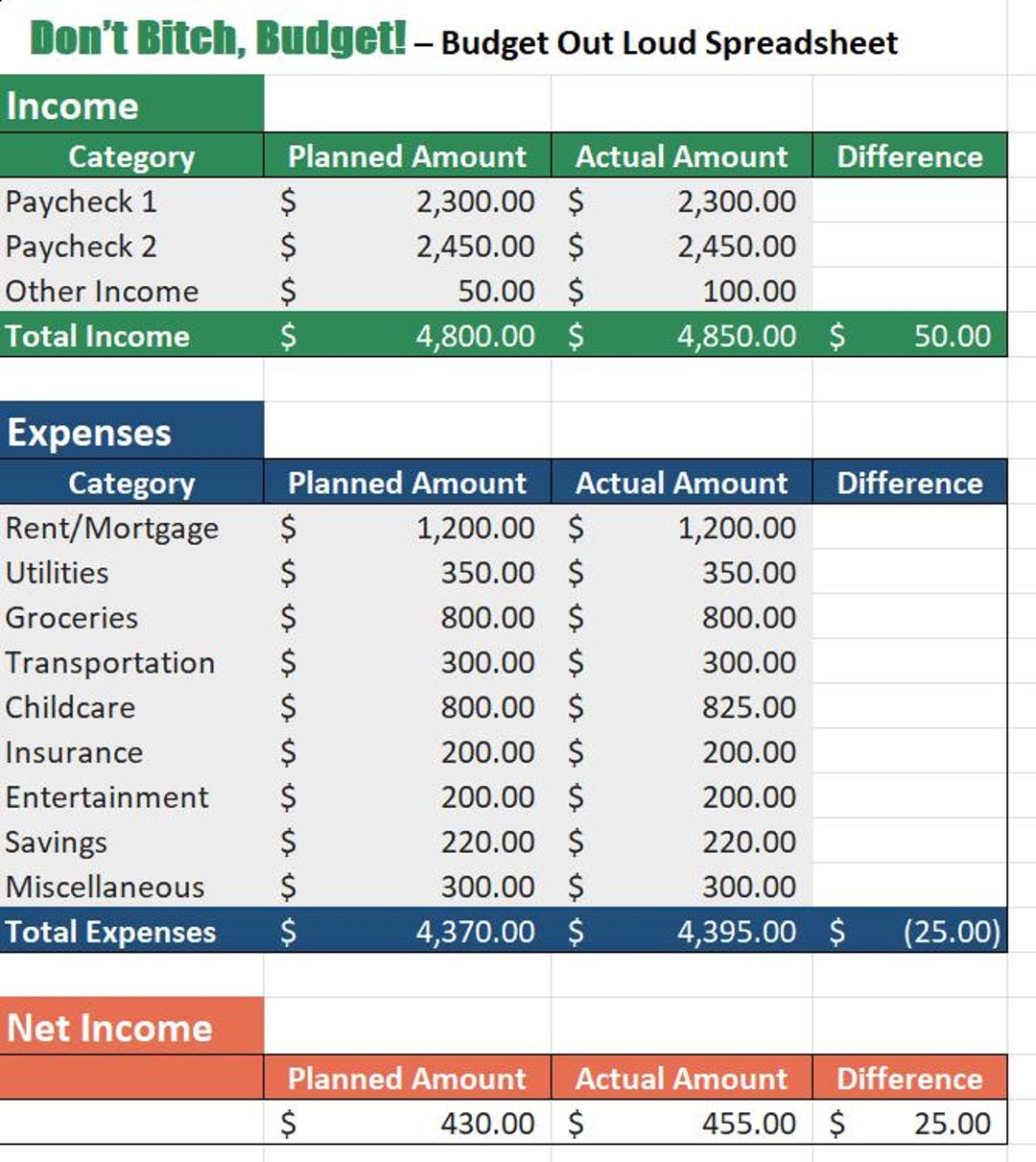Click the Other Income cell
The image size is (1036, 1162).
coord(101,292)
